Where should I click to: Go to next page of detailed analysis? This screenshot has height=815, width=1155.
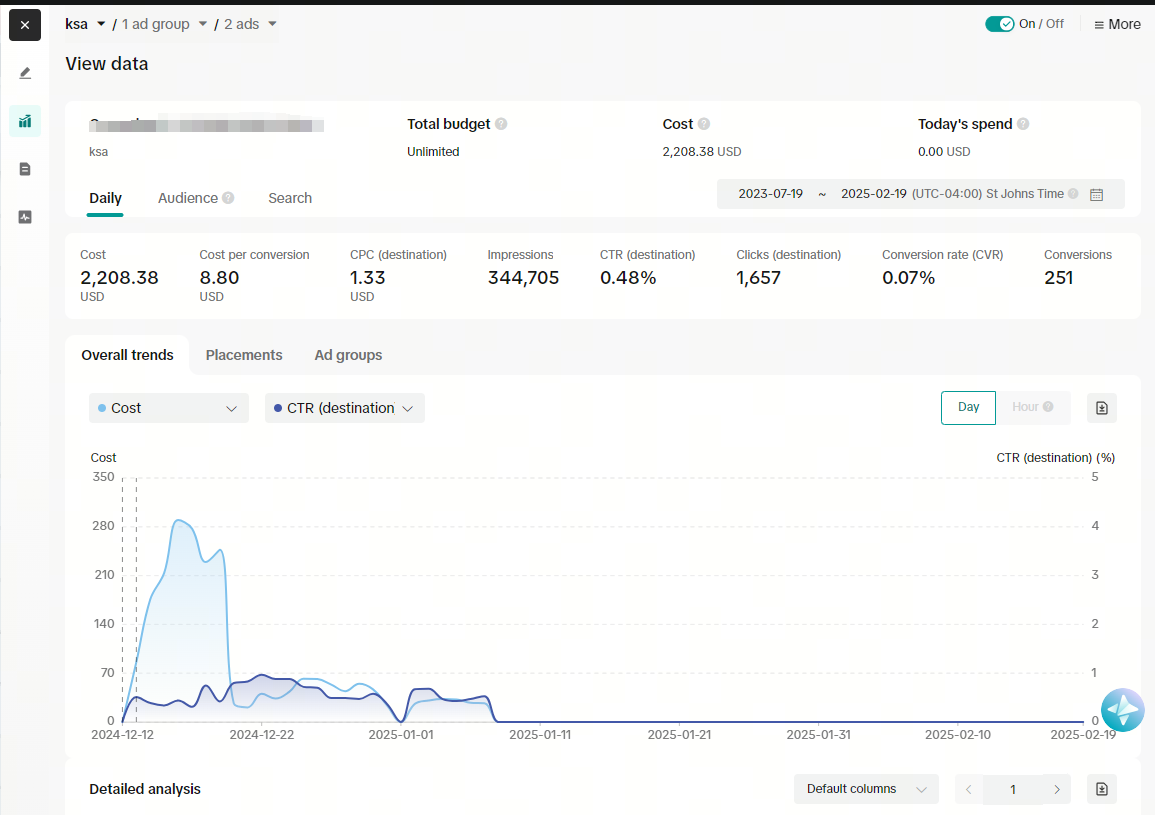point(1056,789)
